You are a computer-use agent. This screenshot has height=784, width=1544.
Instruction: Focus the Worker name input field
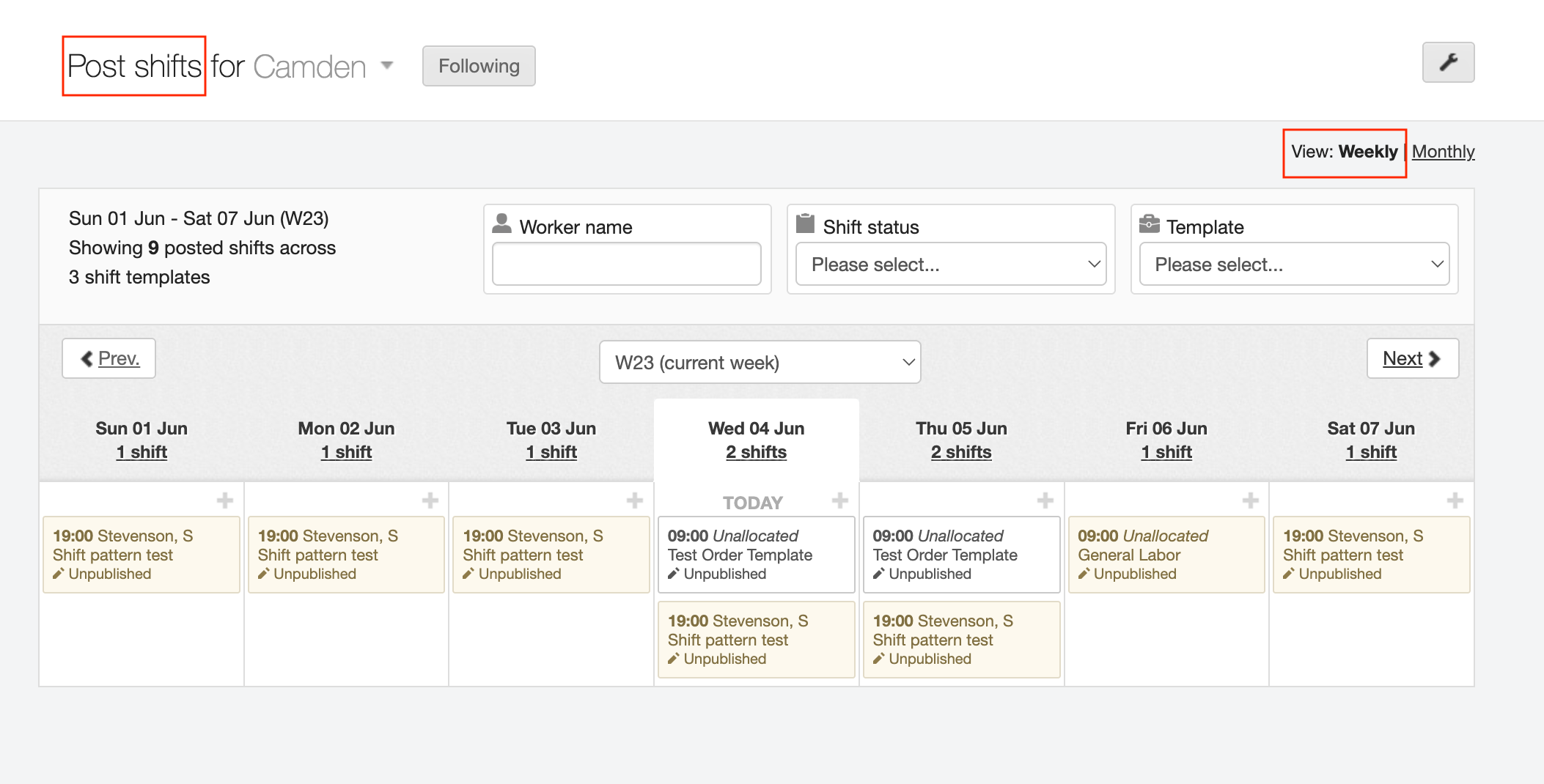(627, 265)
